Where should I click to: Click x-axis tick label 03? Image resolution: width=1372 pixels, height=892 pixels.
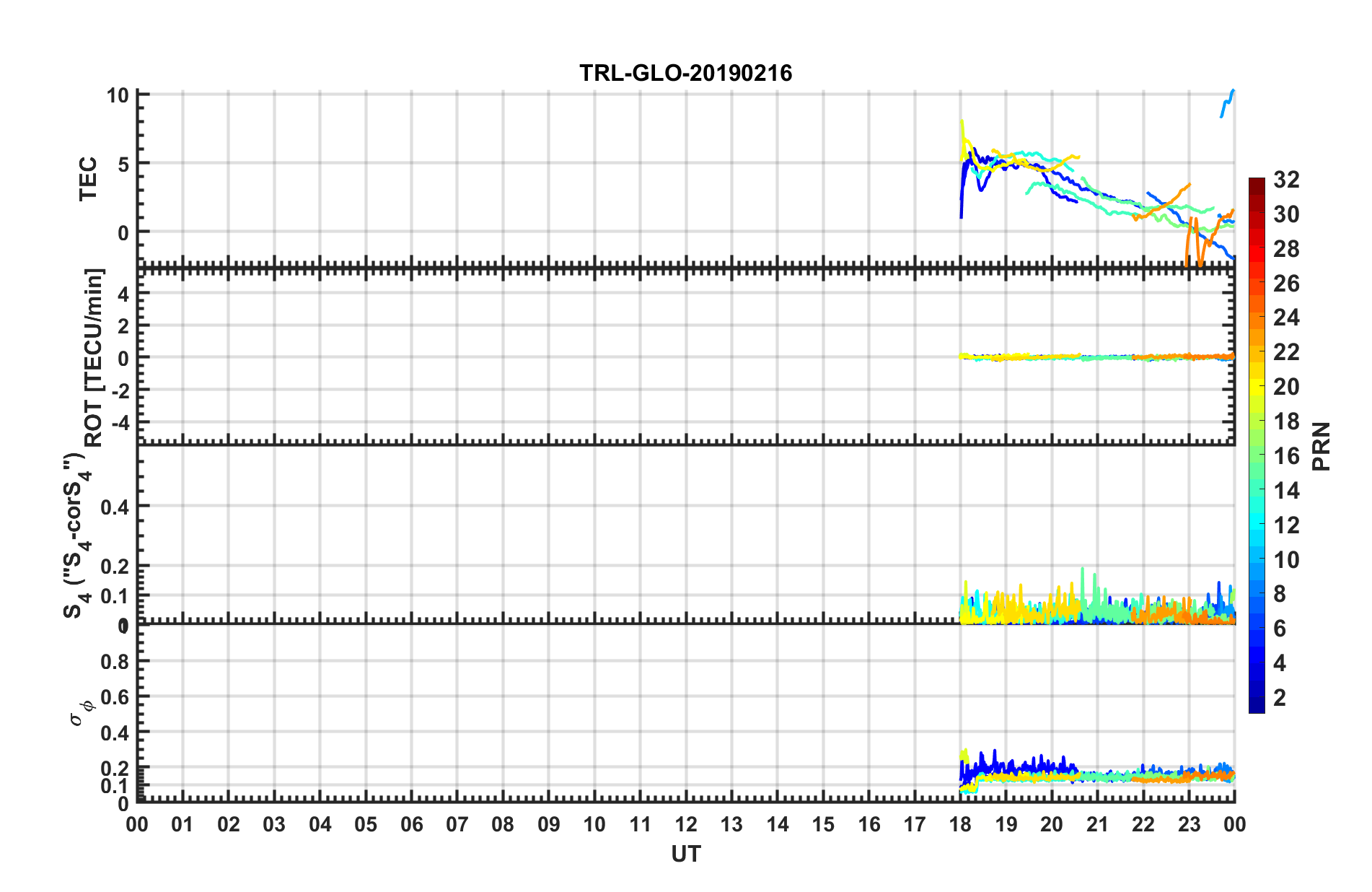pos(274,824)
